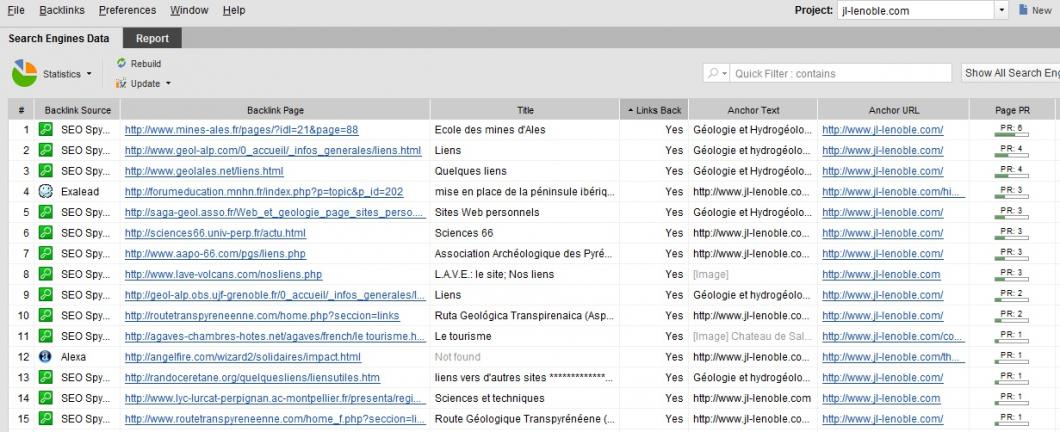Click the Project name field jl-lenoble.com
Screen dimensions: 1060x432
click(x=915, y=10)
